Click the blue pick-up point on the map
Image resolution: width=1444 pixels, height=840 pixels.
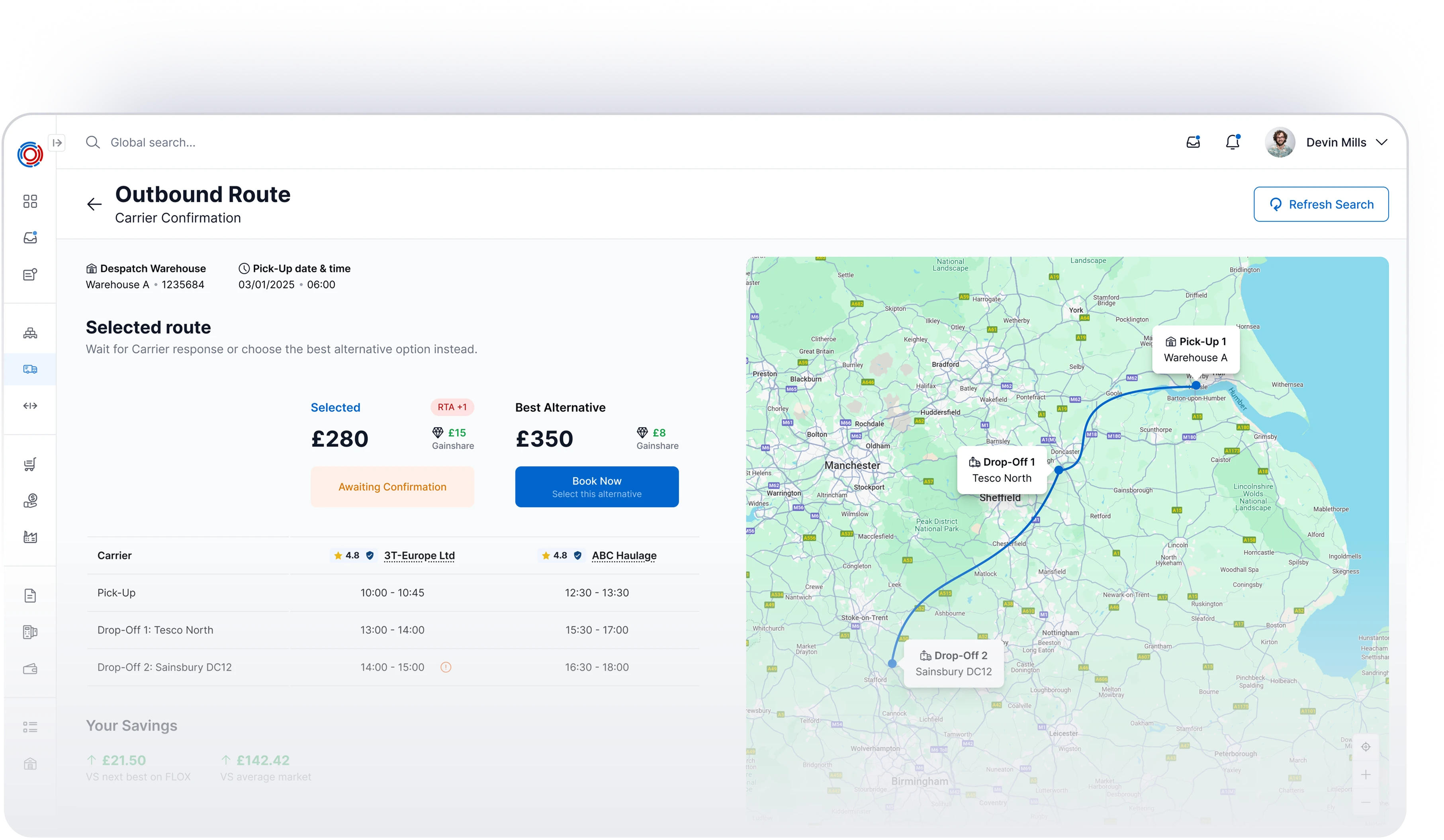(x=1196, y=386)
